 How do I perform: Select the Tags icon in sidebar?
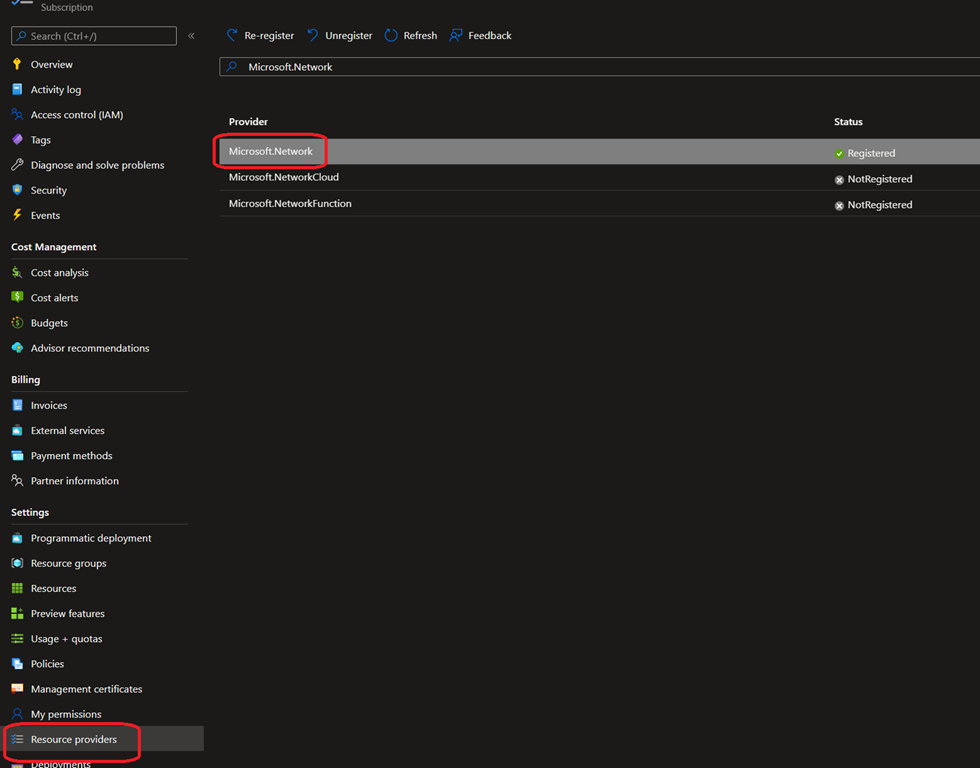click(x=17, y=140)
